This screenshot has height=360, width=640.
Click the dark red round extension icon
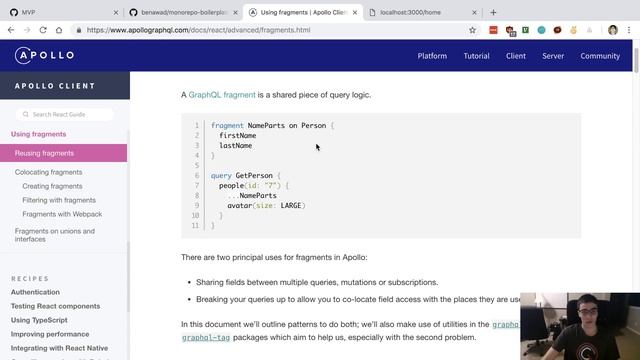[557, 30]
